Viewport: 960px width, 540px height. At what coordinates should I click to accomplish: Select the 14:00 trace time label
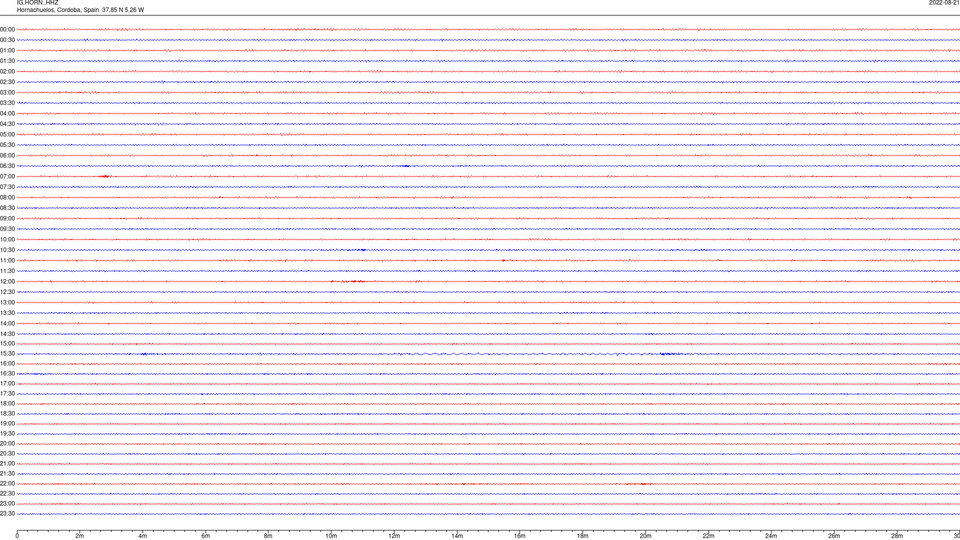7,323
